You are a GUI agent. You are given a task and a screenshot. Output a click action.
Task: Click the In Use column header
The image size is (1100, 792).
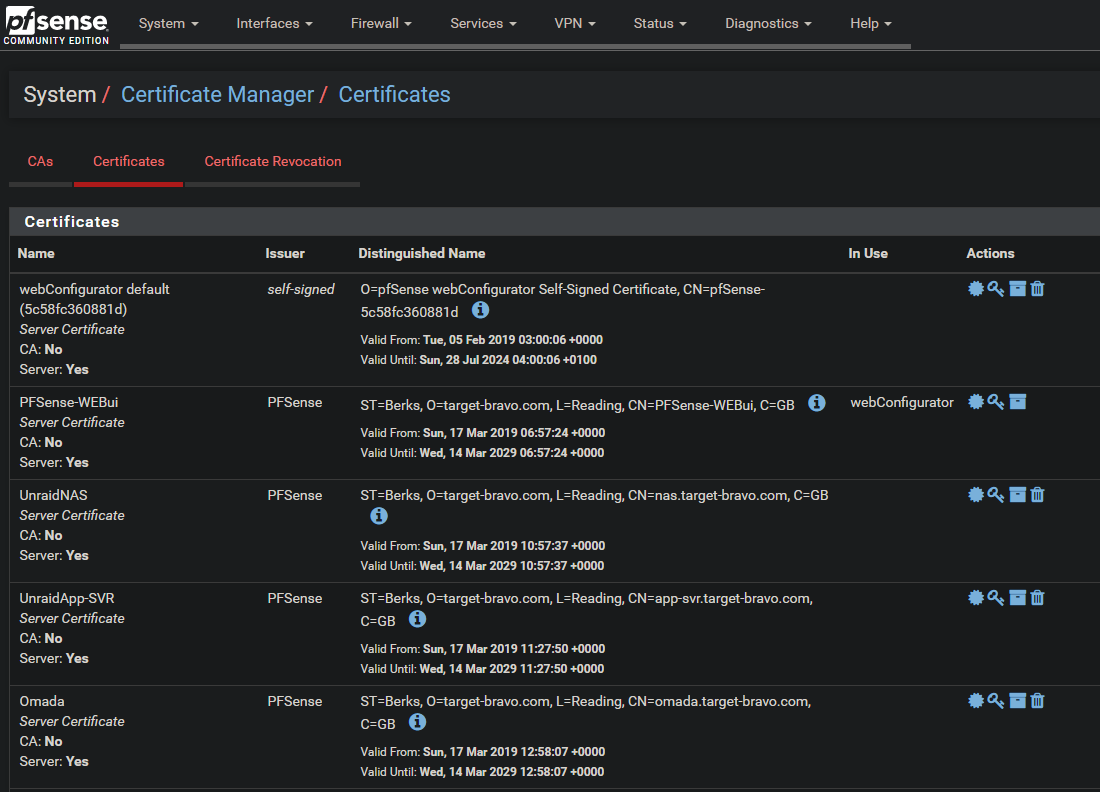(x=868, y=253)
